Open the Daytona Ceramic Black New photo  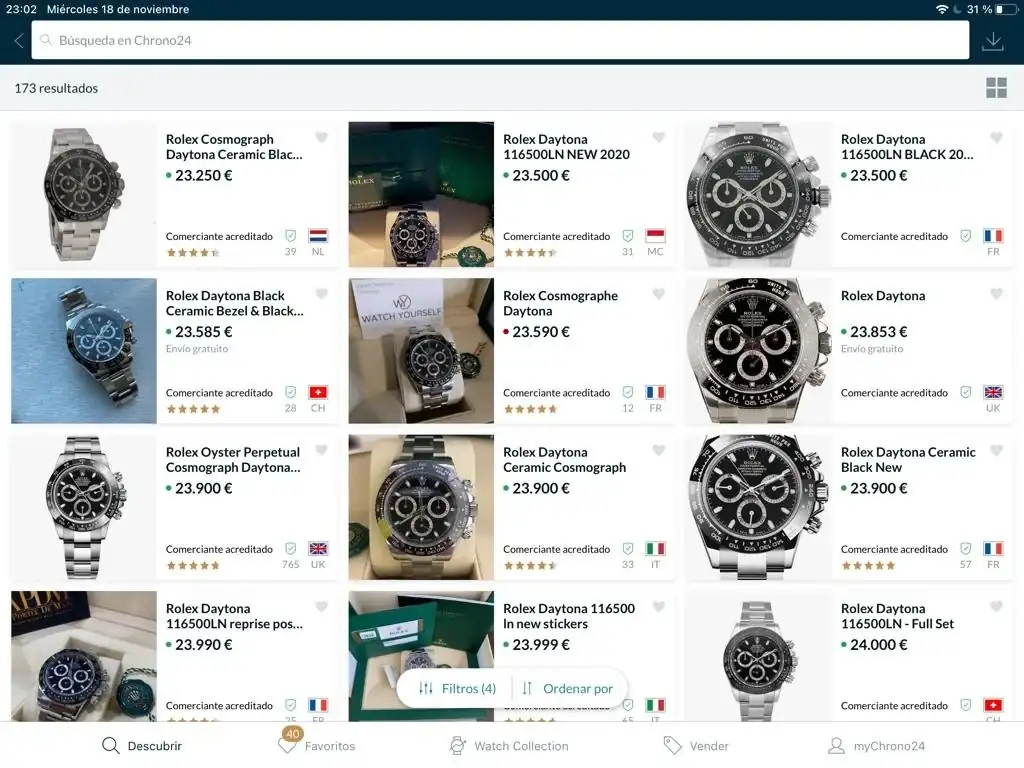pyautogui.click(x=759, y=507)
